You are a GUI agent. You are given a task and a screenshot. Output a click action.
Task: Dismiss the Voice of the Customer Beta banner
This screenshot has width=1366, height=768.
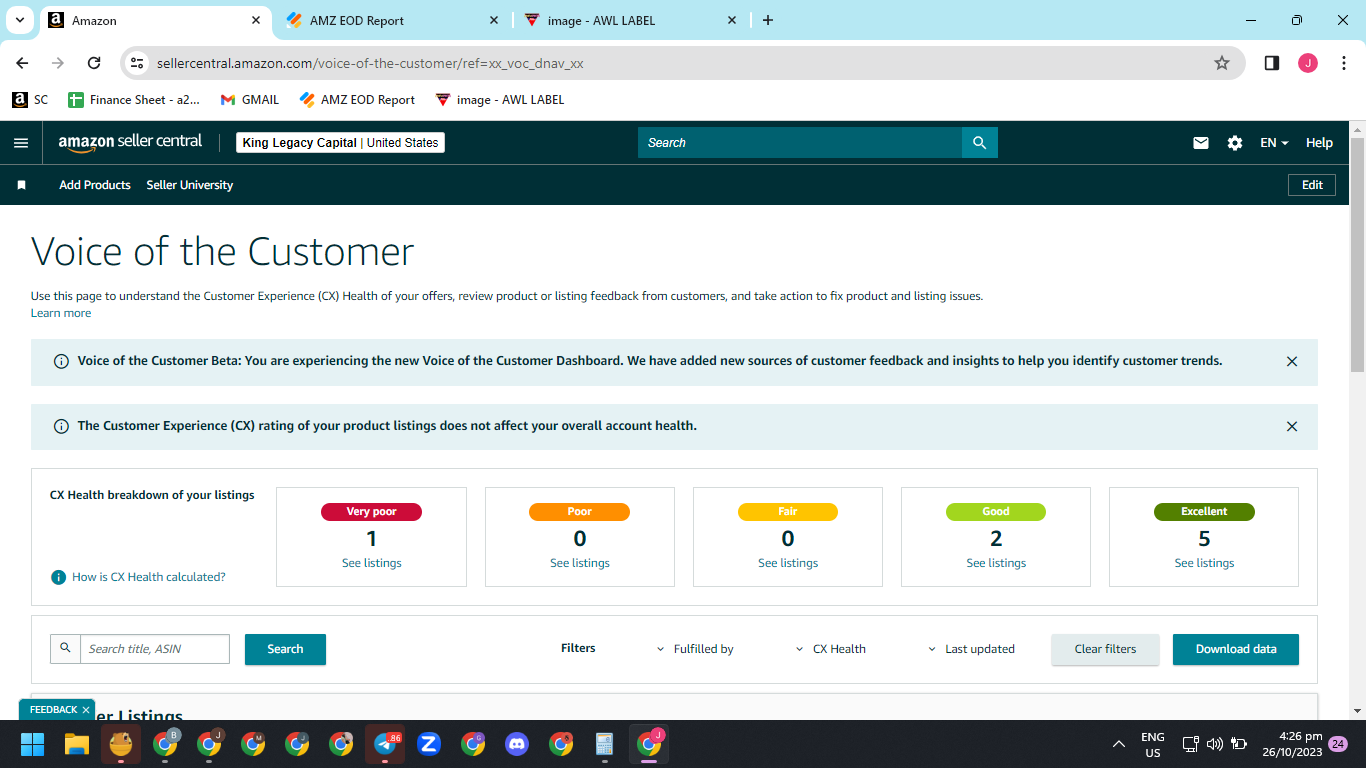(x=1292, y=362)
